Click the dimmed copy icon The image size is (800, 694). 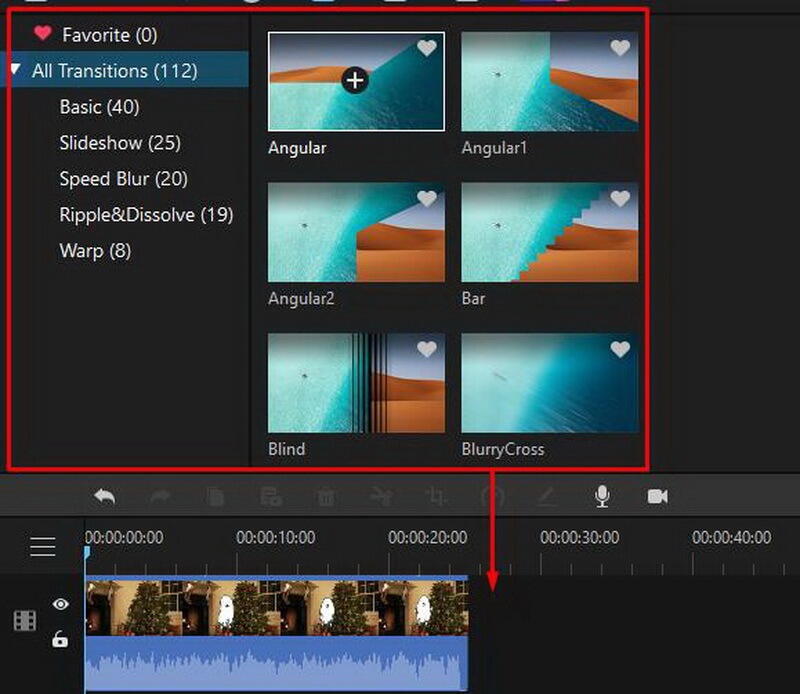pyautogui.click(x=216, y=497)
